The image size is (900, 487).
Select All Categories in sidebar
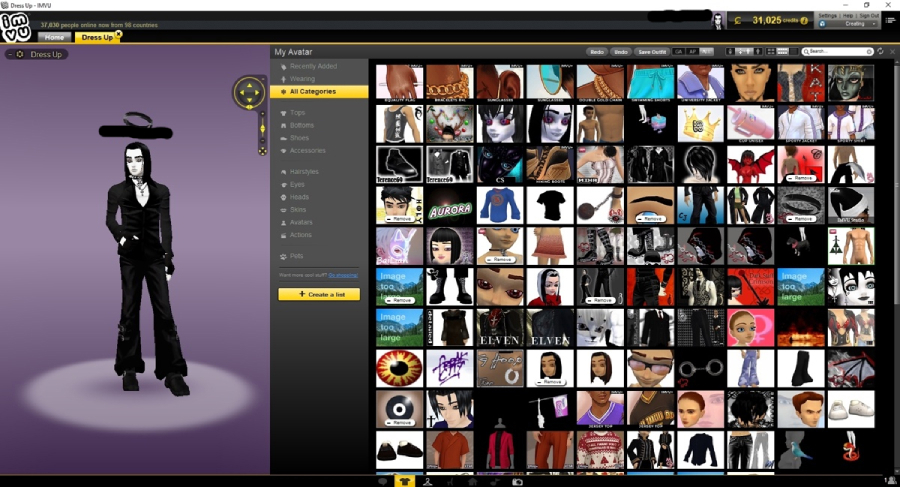319,91
